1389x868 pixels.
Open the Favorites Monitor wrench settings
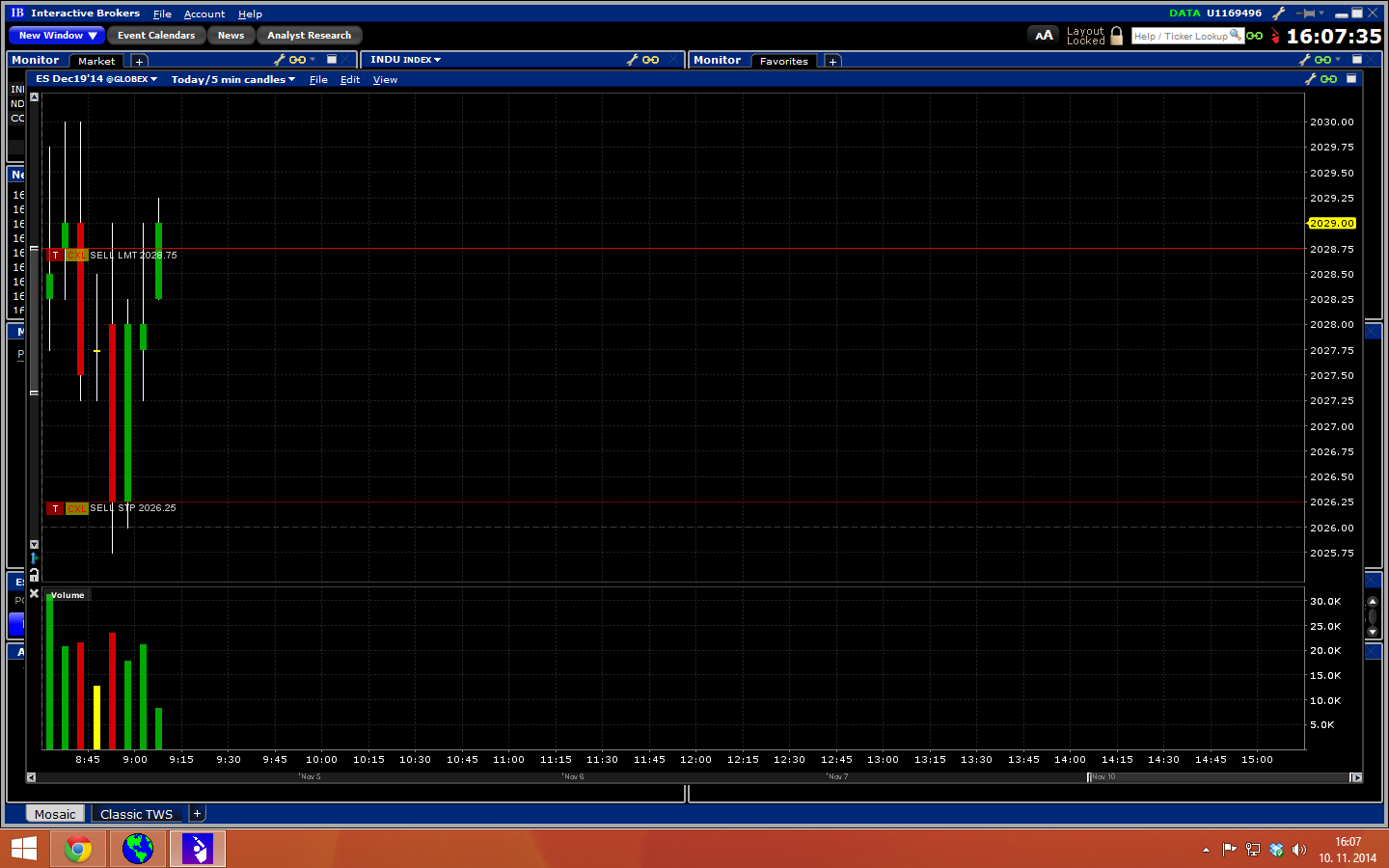click(1305, 60)
